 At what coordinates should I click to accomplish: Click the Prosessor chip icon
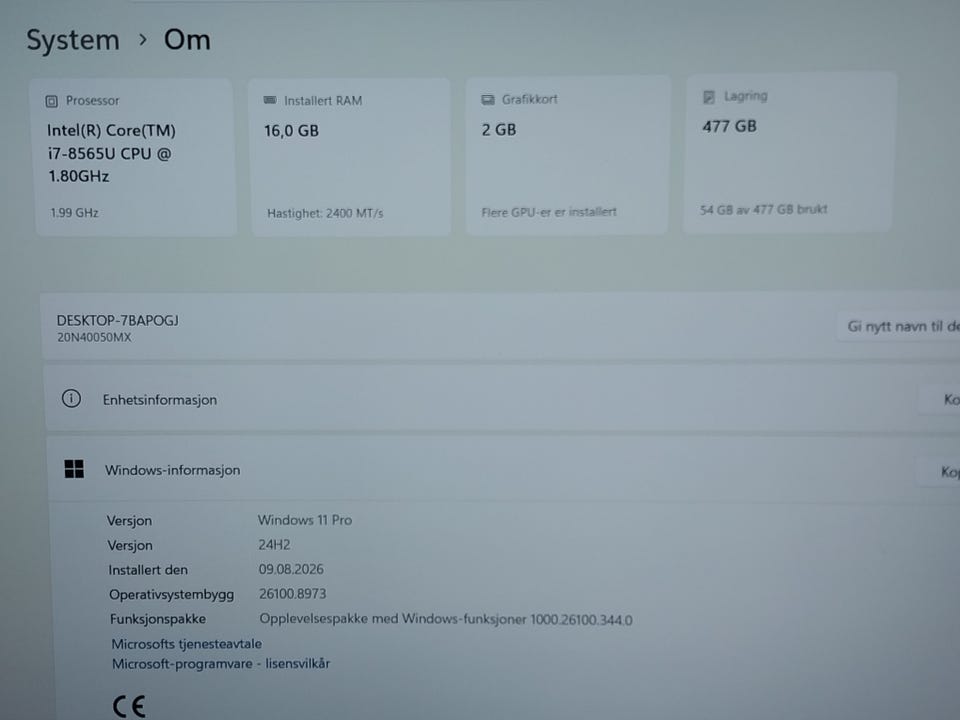pos(51,101)
